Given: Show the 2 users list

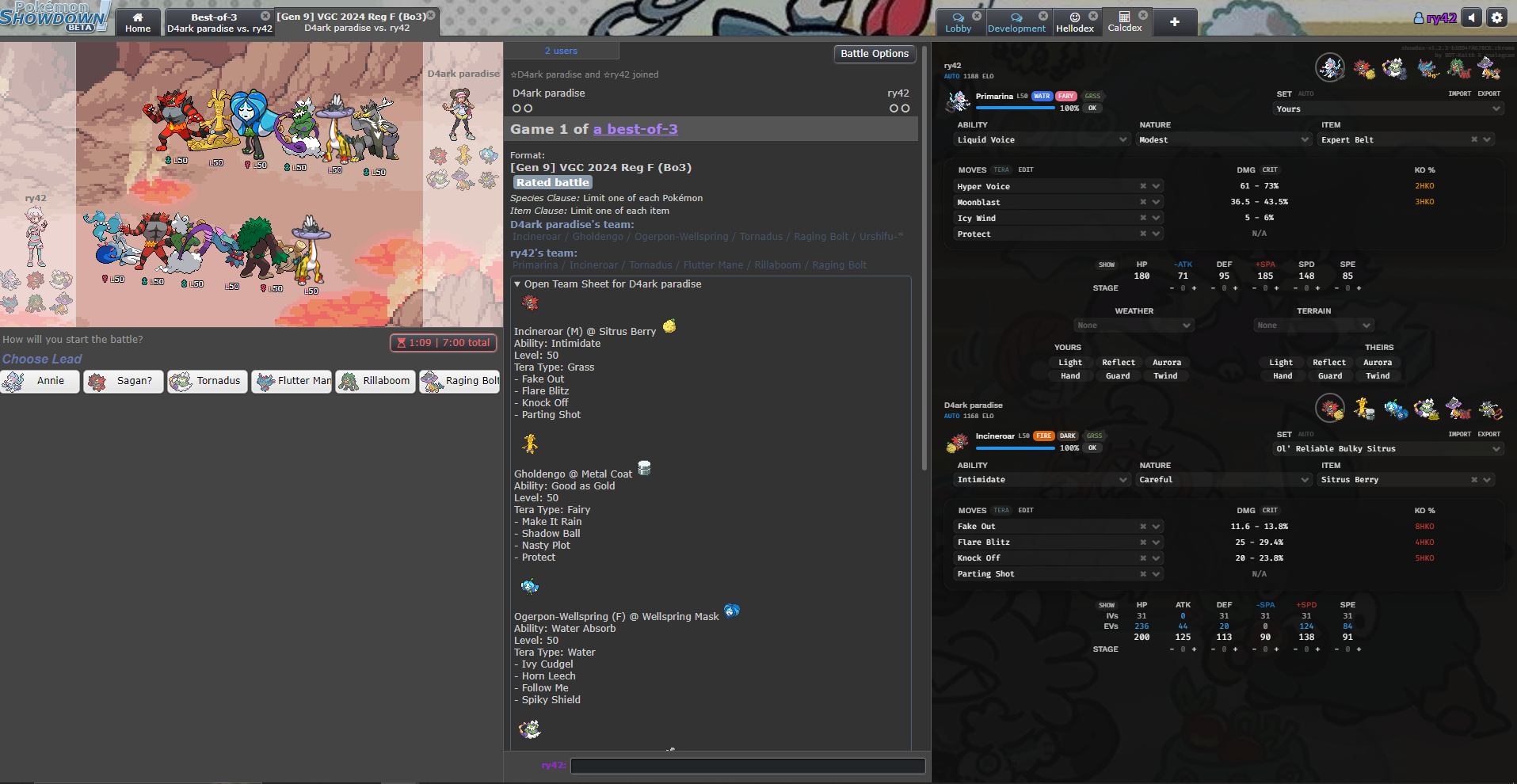Looking at the screenshot, I should tap(561, 51).
